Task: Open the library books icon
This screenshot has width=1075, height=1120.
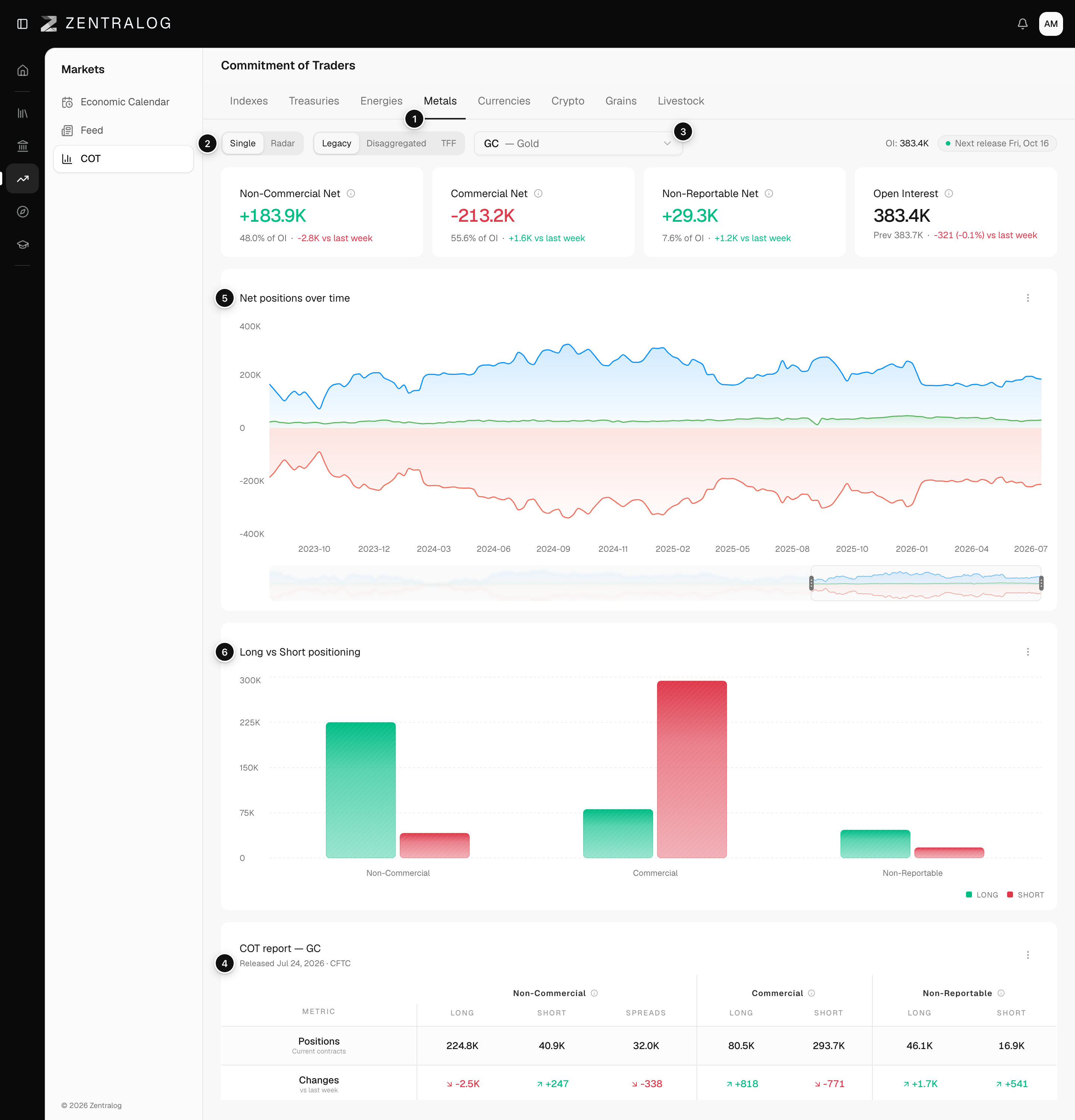Action: pos(22,113)
